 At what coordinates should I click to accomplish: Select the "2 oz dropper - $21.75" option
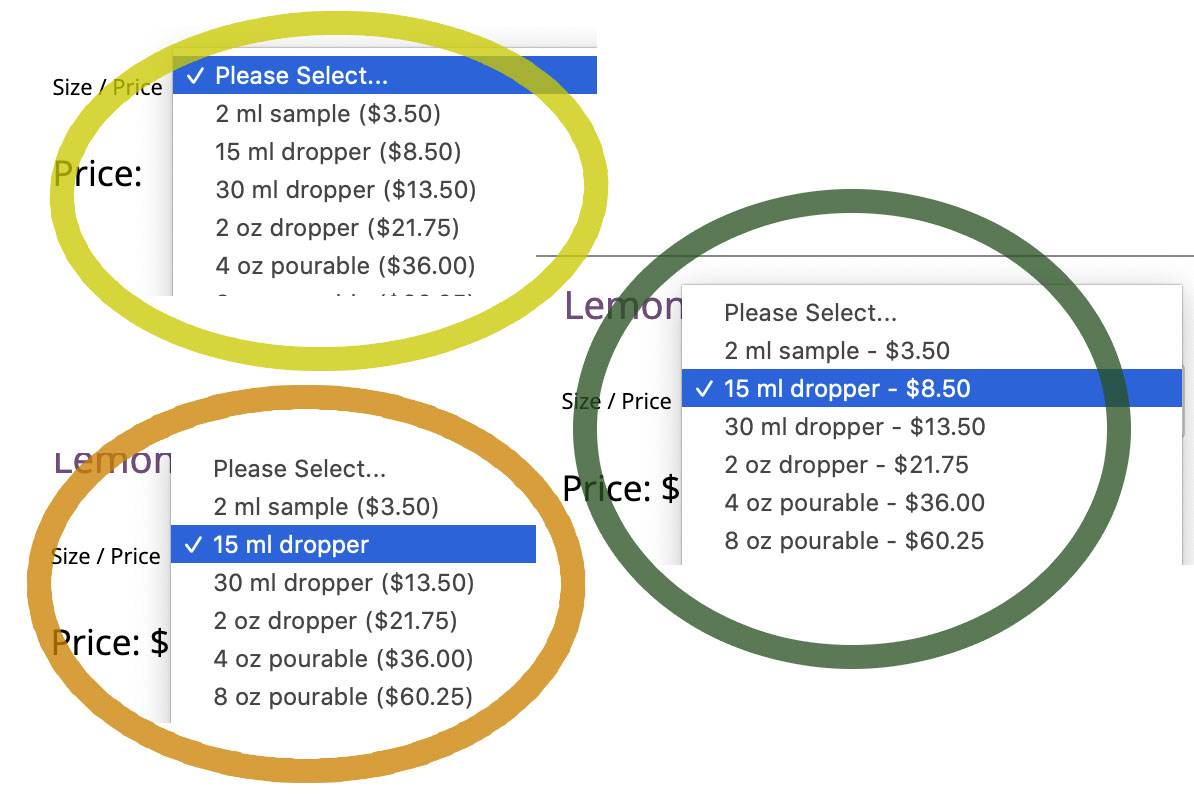coord(846,465)
